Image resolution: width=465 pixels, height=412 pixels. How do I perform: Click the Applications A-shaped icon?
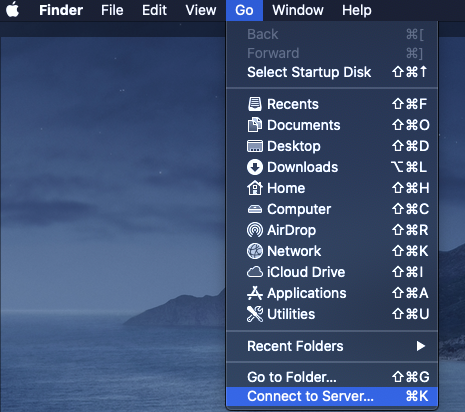point(255,293)
